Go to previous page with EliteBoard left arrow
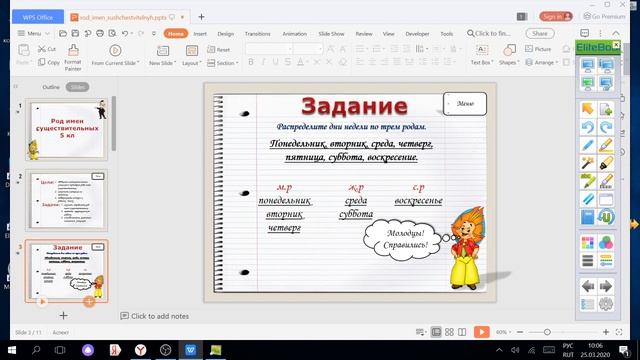This screenshot has height=360, width=640. tap(587, 286)
